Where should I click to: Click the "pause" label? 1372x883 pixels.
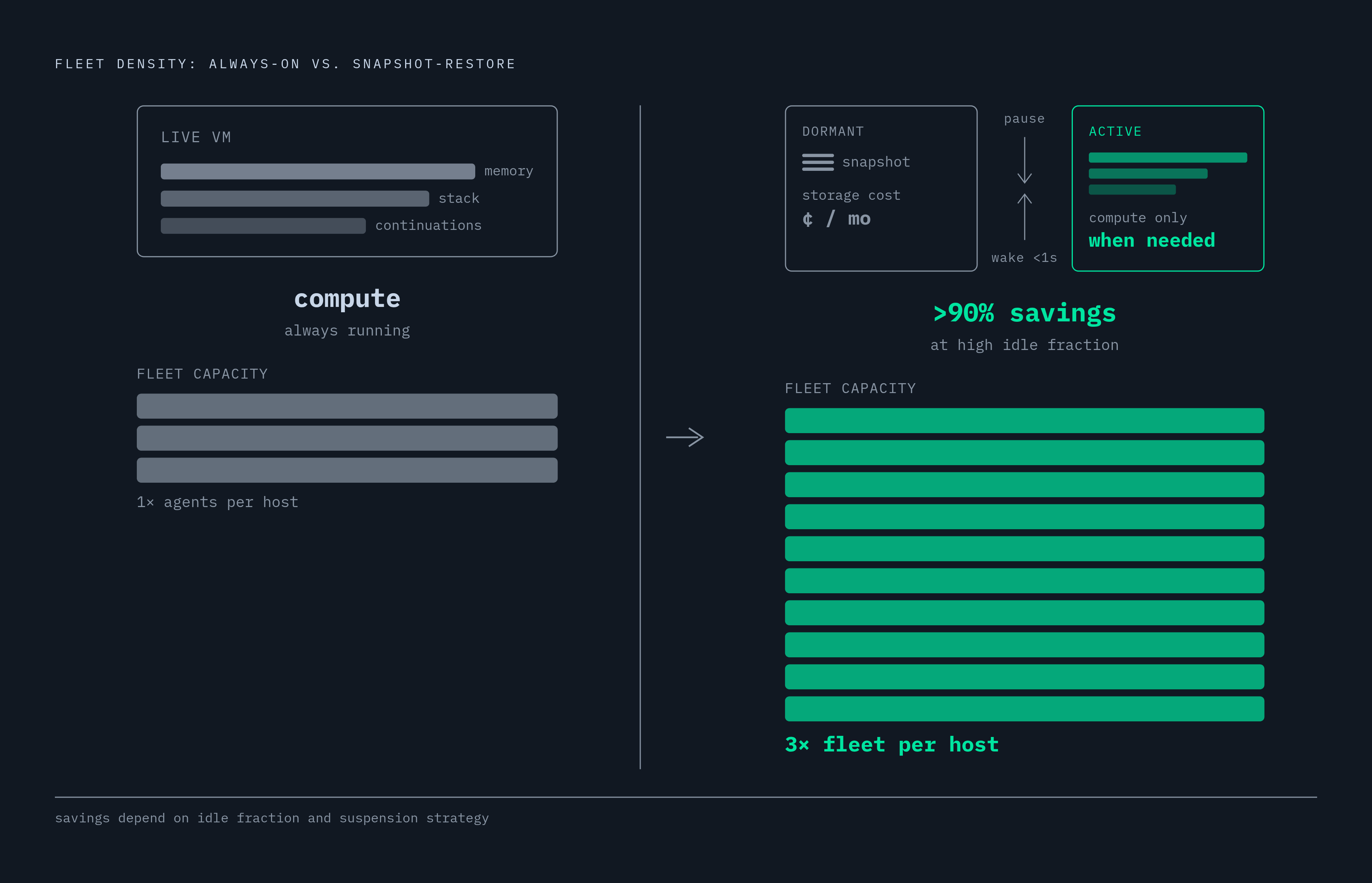[1024, 119]
